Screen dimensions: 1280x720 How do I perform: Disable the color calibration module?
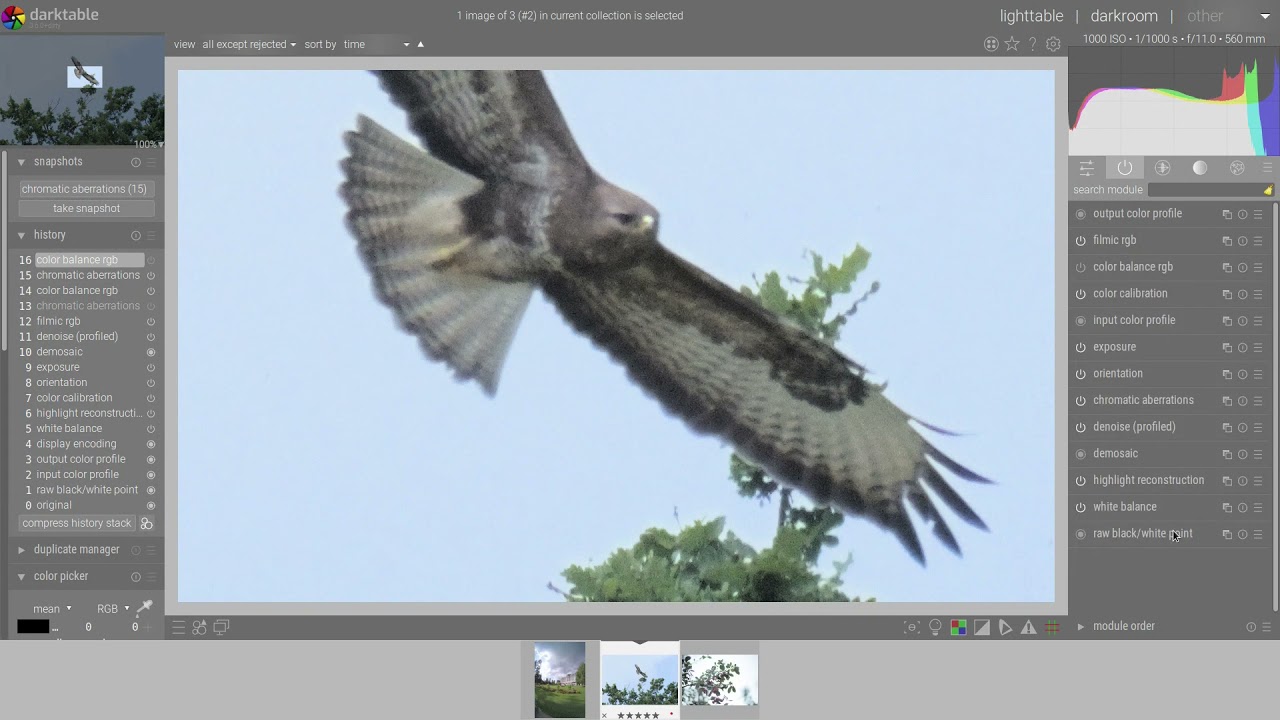1080,294
